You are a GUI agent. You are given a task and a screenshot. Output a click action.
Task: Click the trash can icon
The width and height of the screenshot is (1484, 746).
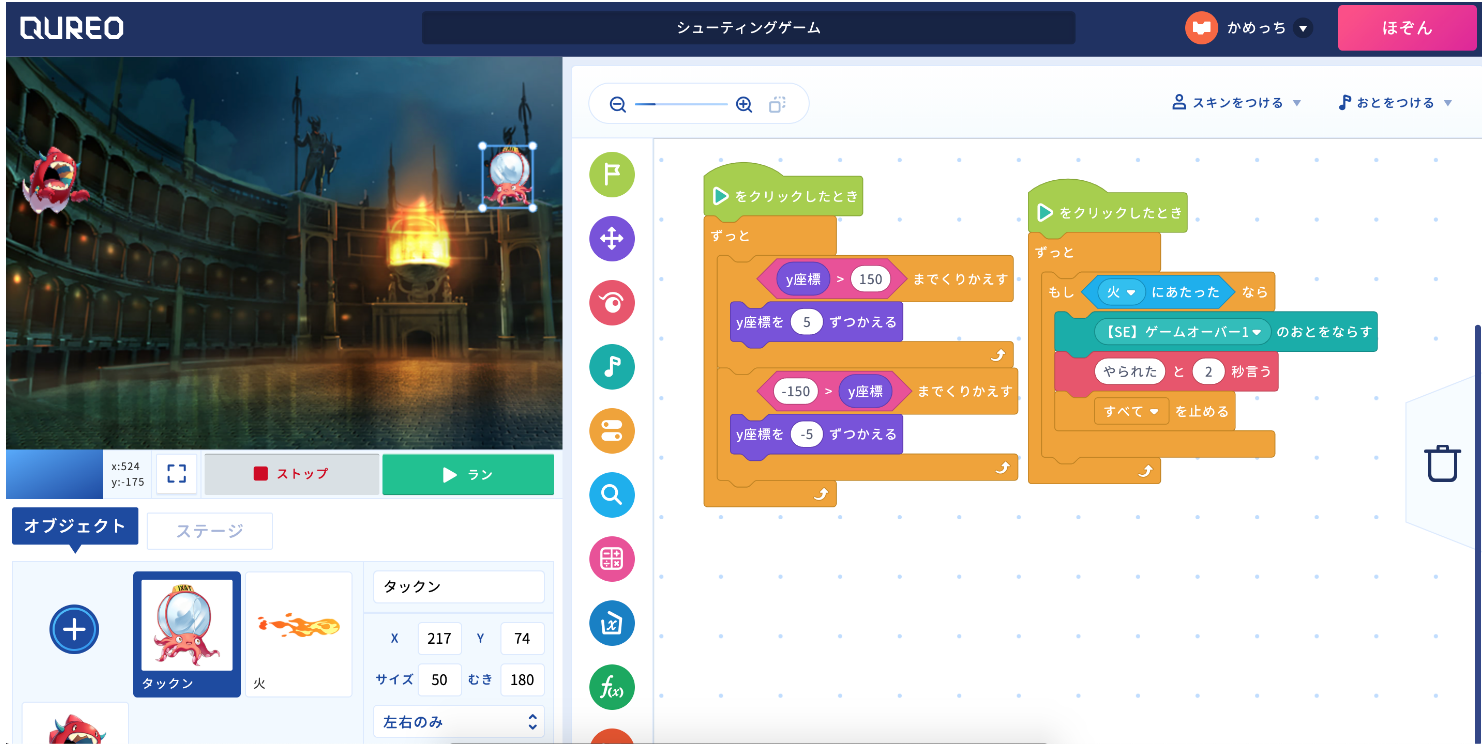tap(1443, 464)
